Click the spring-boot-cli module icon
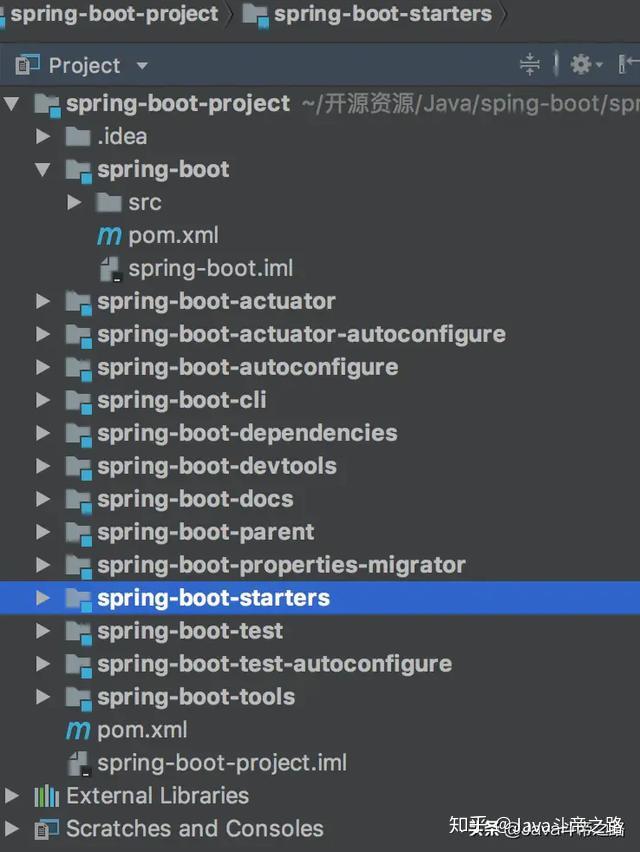The width and height of the screenshot is (640, 852). (78, 402)
